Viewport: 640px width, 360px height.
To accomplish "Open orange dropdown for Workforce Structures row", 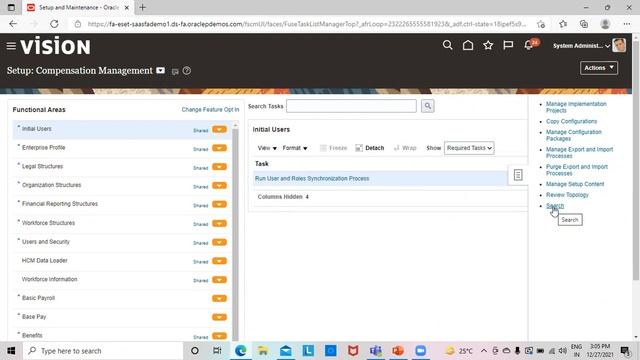I will (x=219, y=224).
